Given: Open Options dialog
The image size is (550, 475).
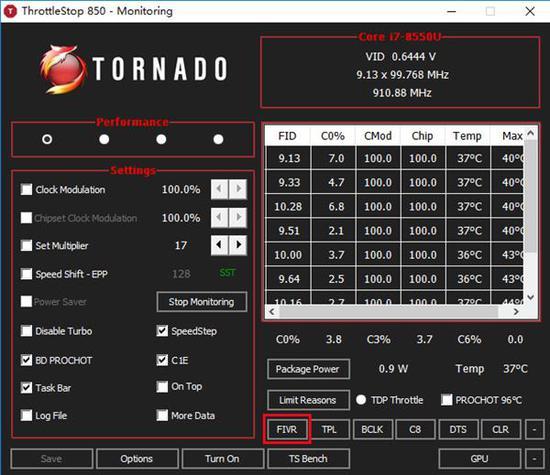Looking at the screenshot, I should coord(137,459).
